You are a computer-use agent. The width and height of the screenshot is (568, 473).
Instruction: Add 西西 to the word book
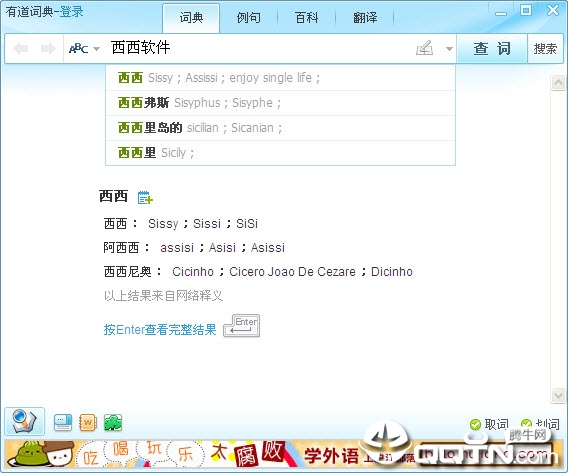145,197
